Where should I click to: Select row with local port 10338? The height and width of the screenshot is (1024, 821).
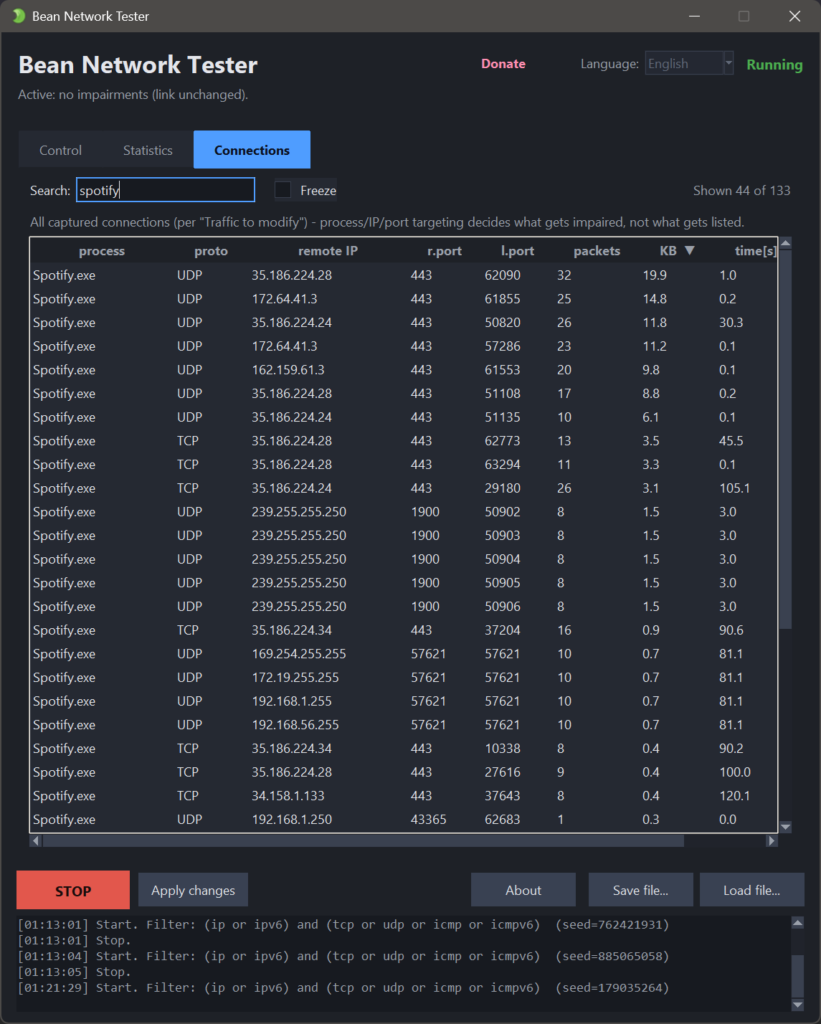tap(404, 748)
